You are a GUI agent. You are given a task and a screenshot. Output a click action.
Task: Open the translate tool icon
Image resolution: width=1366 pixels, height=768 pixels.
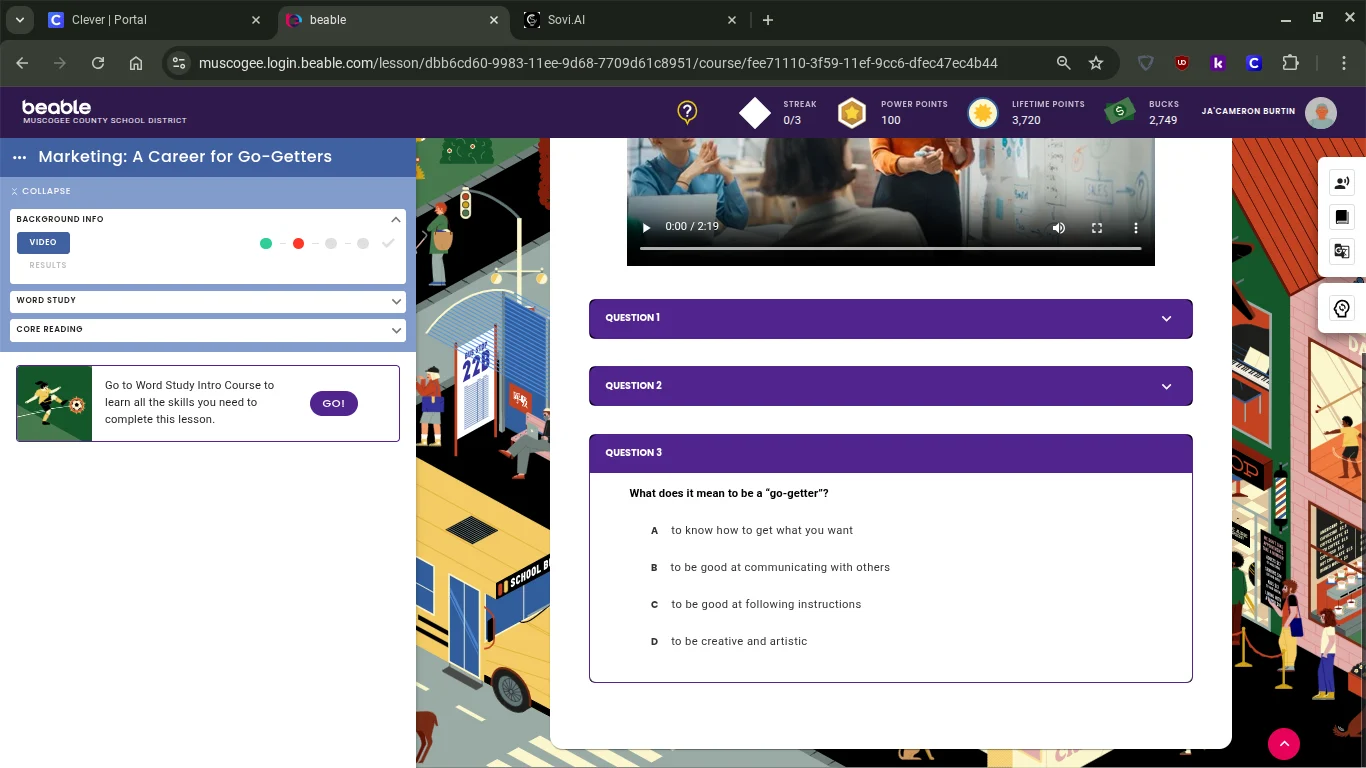[1342, 251]
